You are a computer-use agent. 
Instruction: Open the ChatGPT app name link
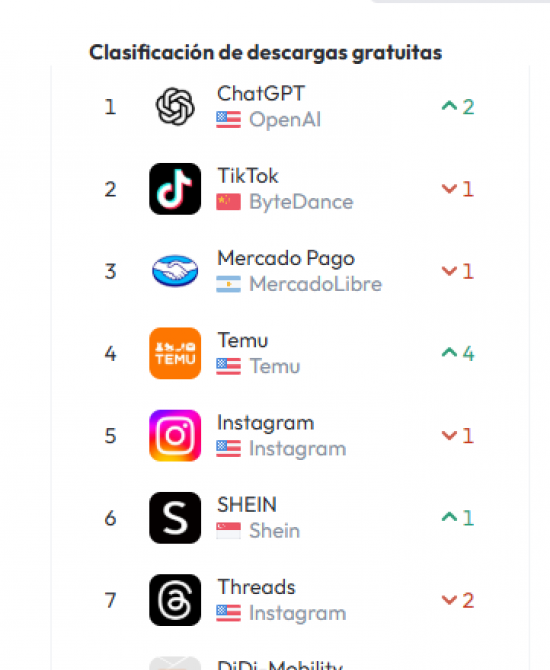tap(261, 94)
